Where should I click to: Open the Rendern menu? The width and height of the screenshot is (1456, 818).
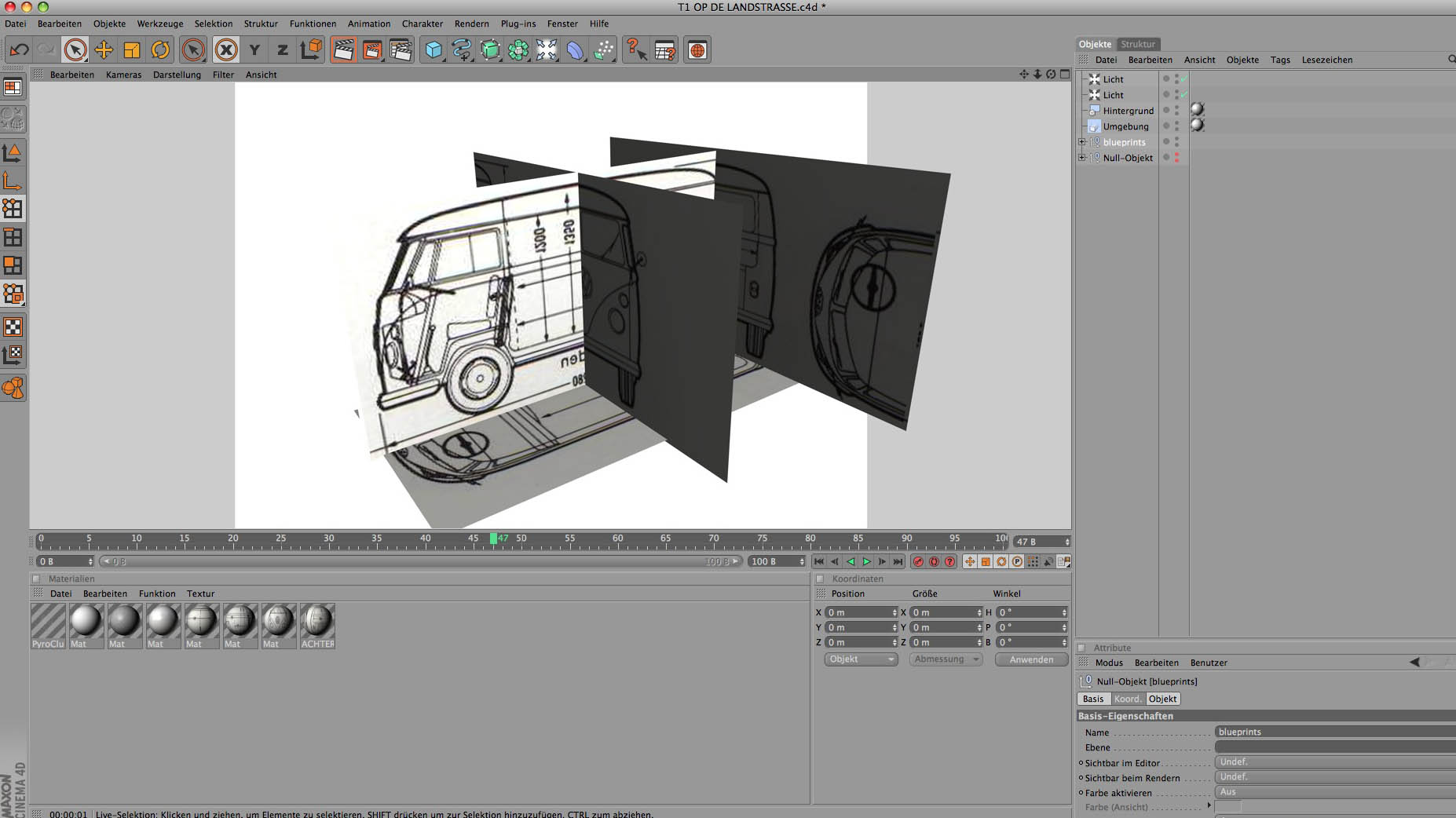(x=471, y=24)
